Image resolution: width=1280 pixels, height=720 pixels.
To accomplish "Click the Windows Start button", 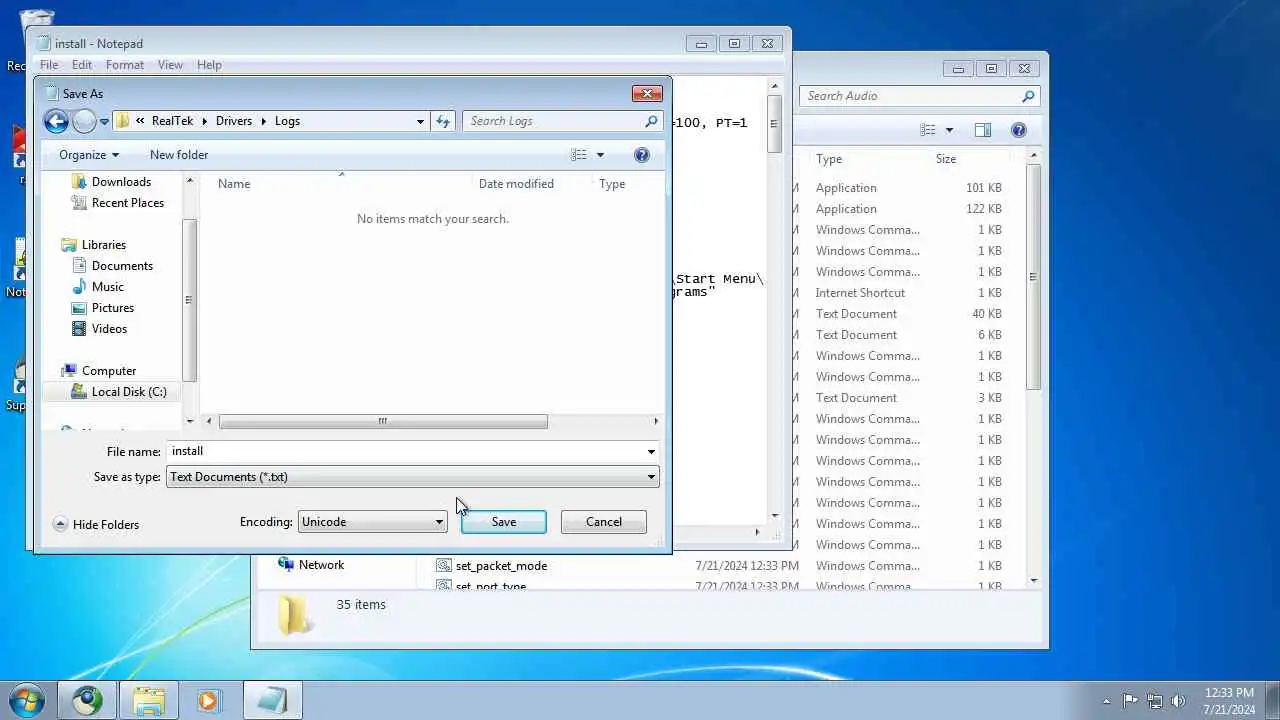I will [x=26, y=699].
